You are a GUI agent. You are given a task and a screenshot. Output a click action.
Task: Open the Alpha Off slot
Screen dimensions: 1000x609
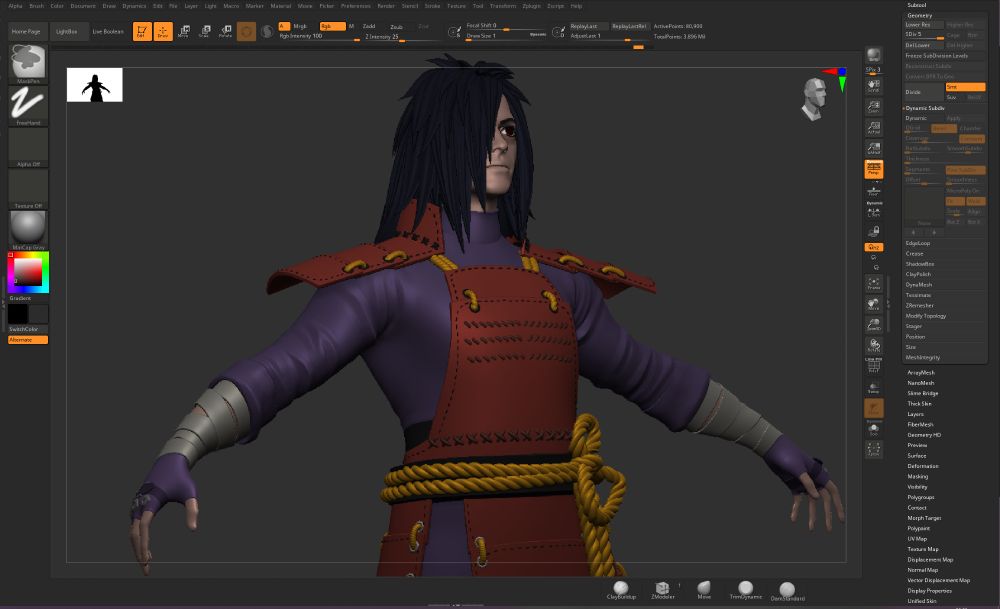(x=28, y=147)
